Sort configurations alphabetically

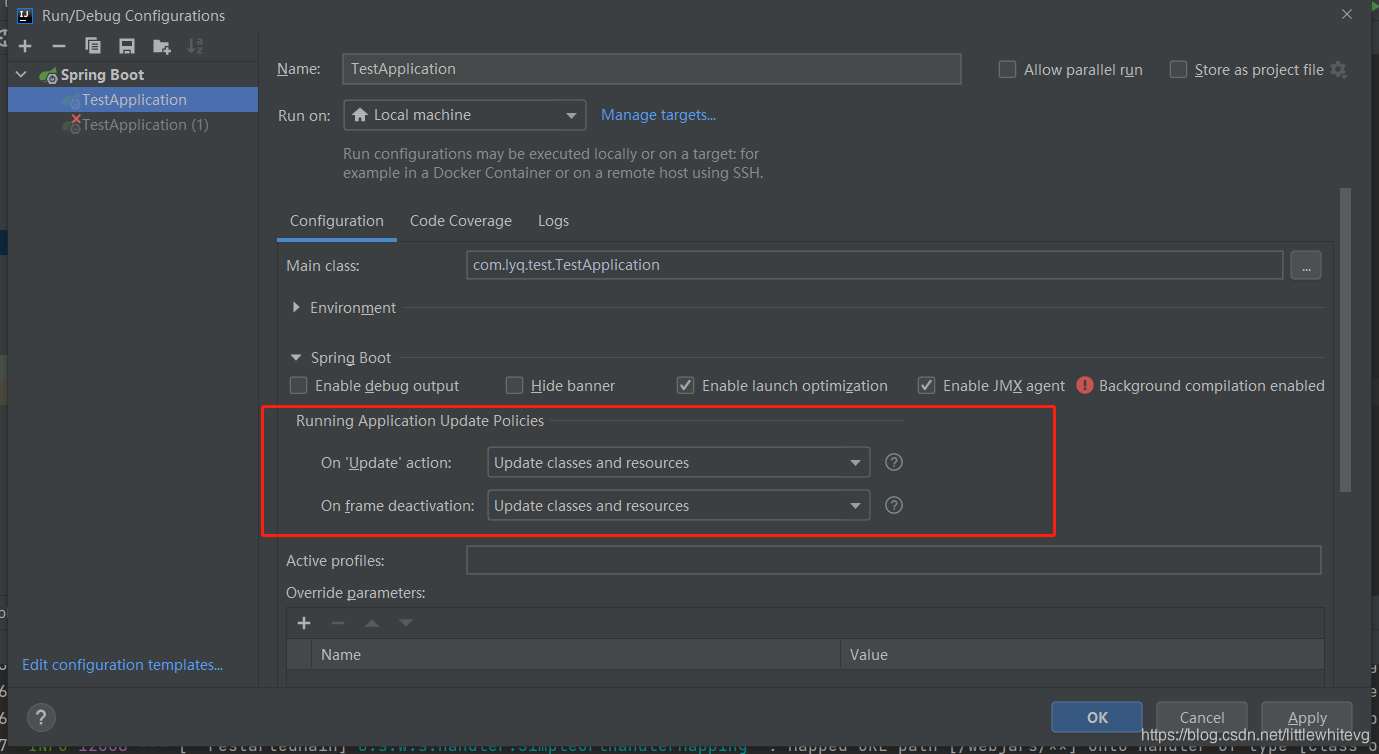coord(195,46)
